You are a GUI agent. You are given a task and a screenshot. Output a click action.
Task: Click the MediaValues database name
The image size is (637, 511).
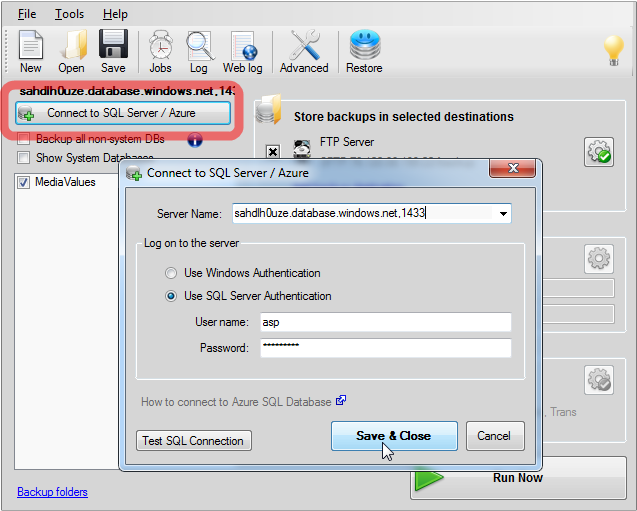click(x=65, y=182)
